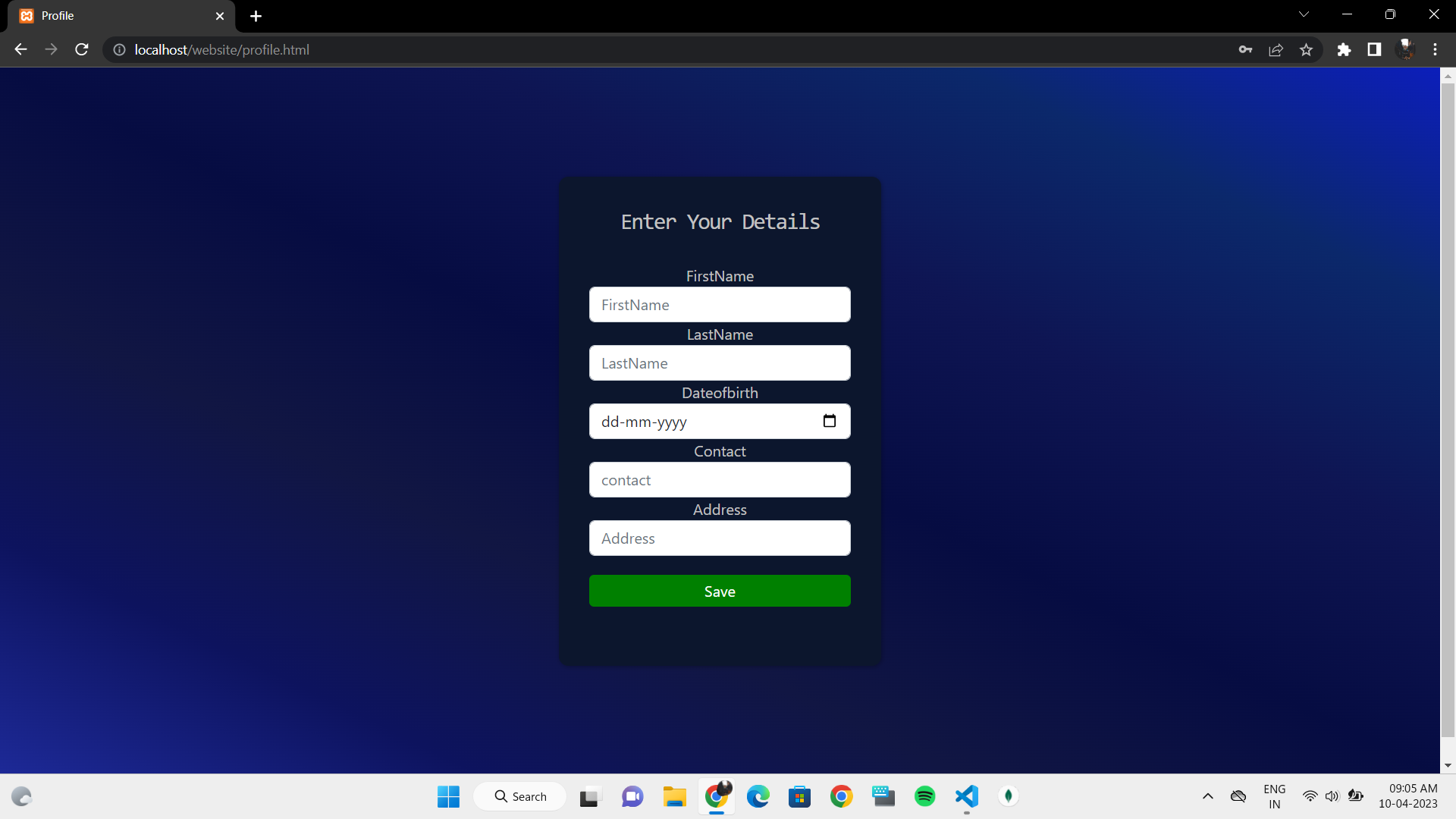Click the address bar URL

click(x=222, y=49)
